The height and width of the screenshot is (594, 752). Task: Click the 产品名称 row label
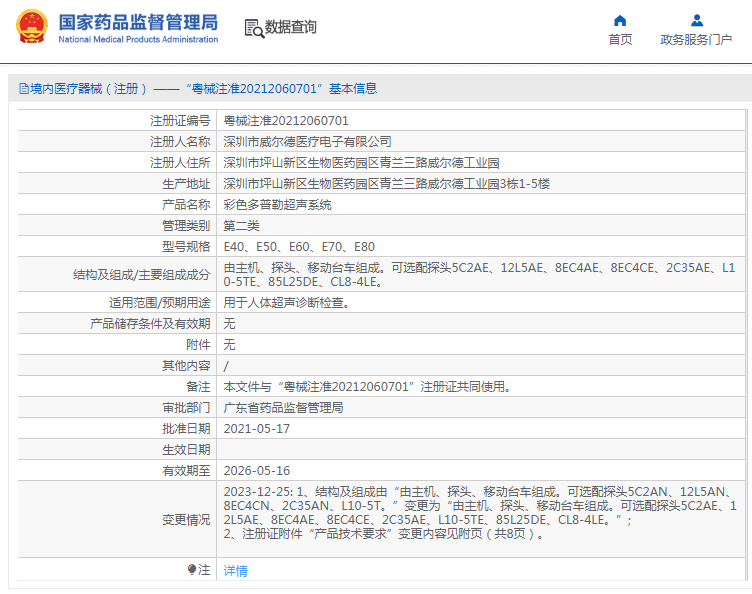tap(186, 205)
